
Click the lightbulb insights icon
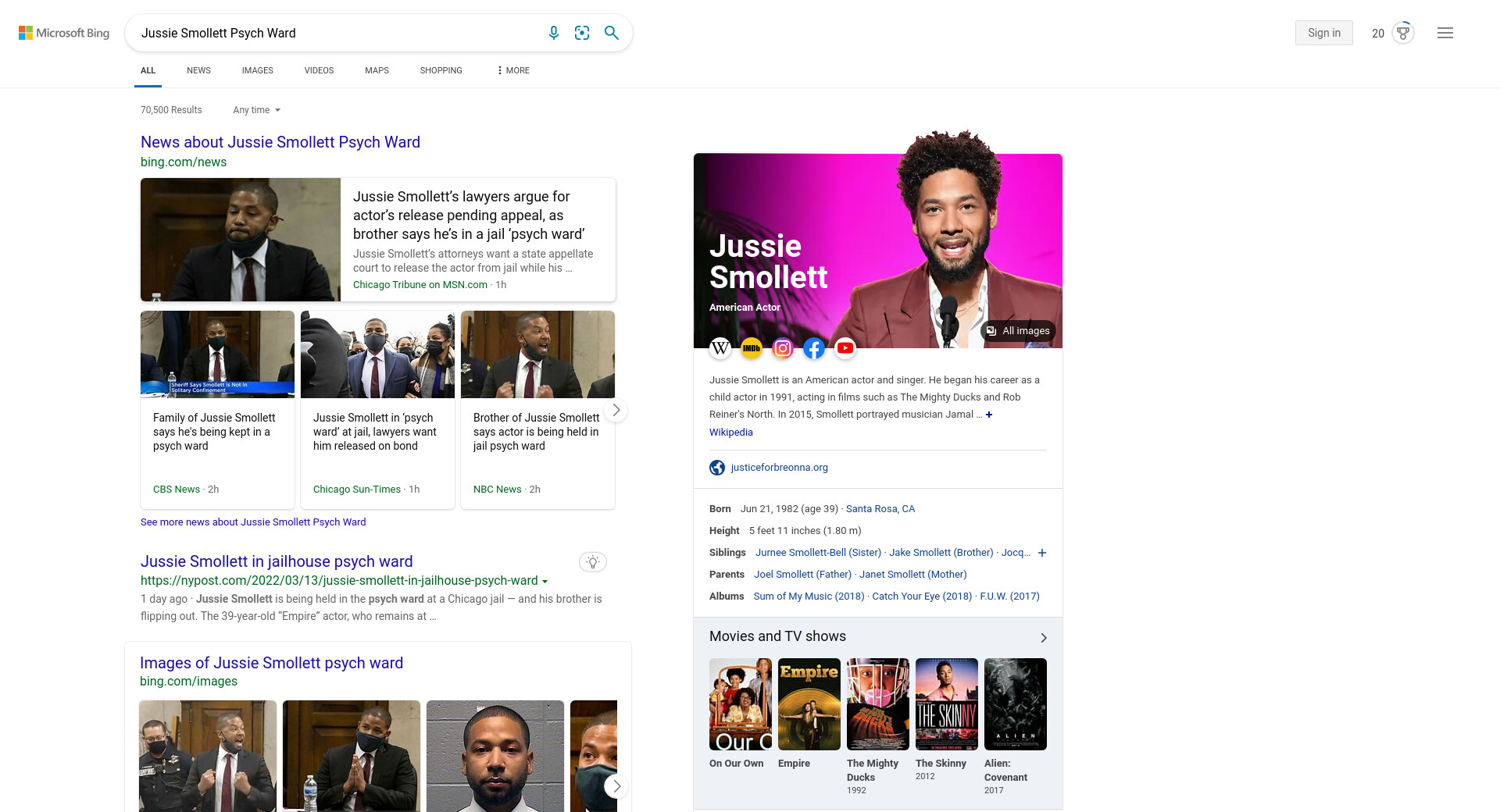point(593,561)
